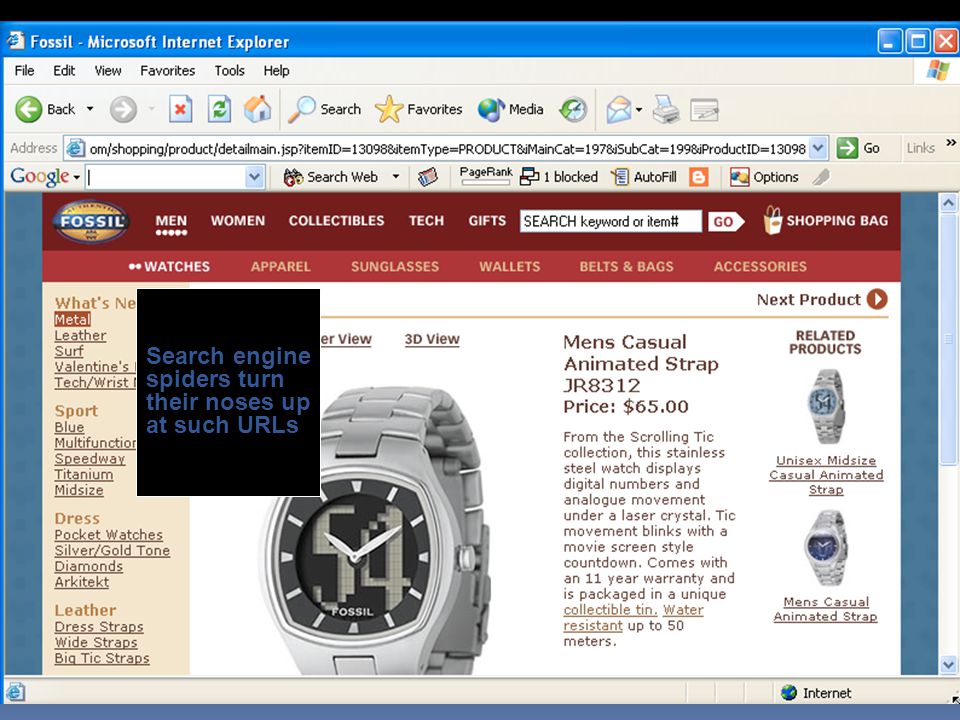Click the PageRank indicator
Viewport: 960px width, 720px height.
pyautogui.click(x=486, y=176)
